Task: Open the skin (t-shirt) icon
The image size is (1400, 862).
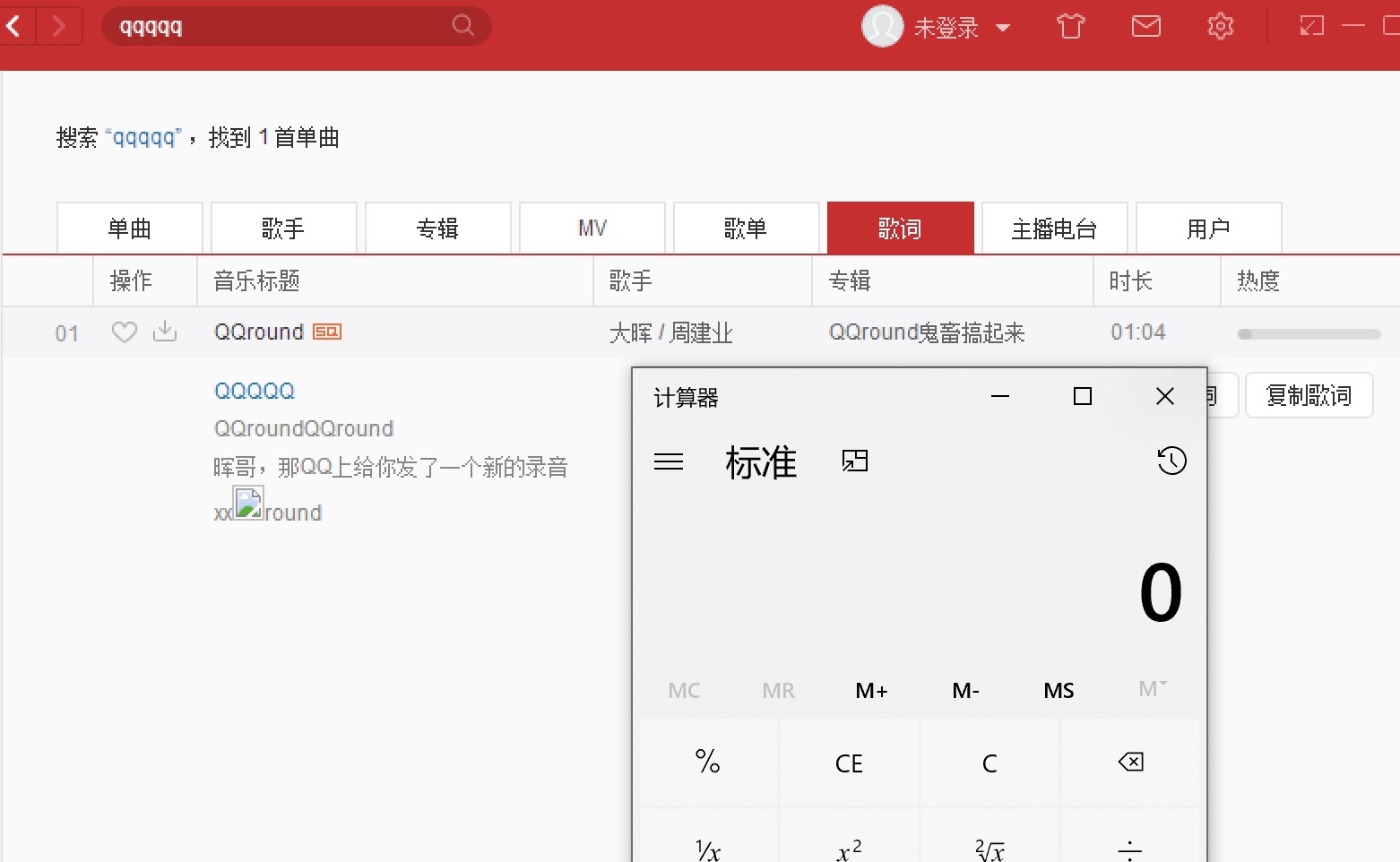Action: [1070, 27]
